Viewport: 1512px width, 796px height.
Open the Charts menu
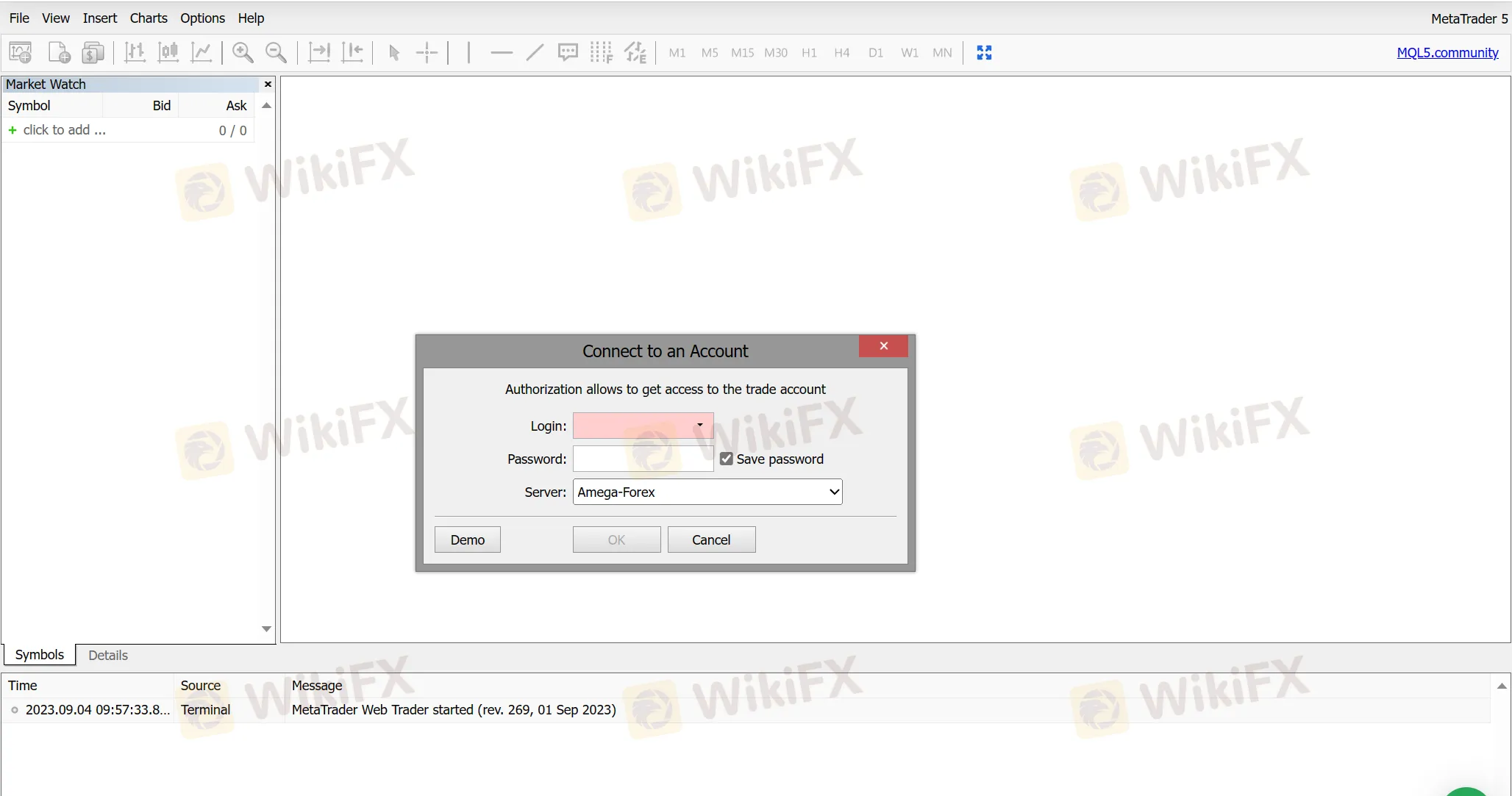click(x=149, y=18)
